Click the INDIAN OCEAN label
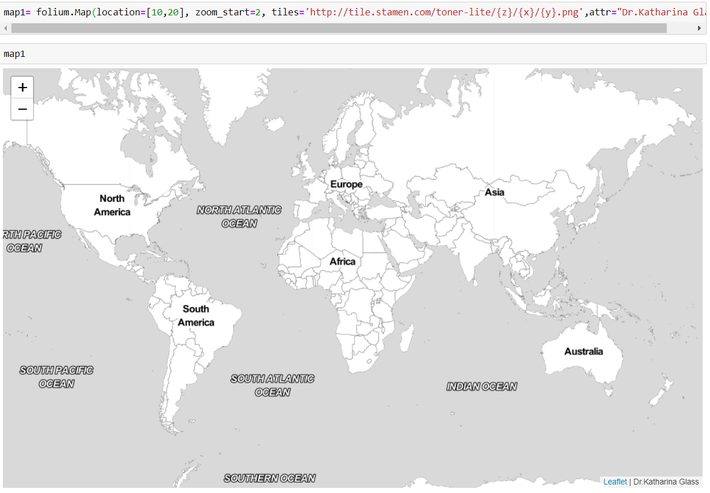This screenshot has width=710, height=493. tap(482, 386)
